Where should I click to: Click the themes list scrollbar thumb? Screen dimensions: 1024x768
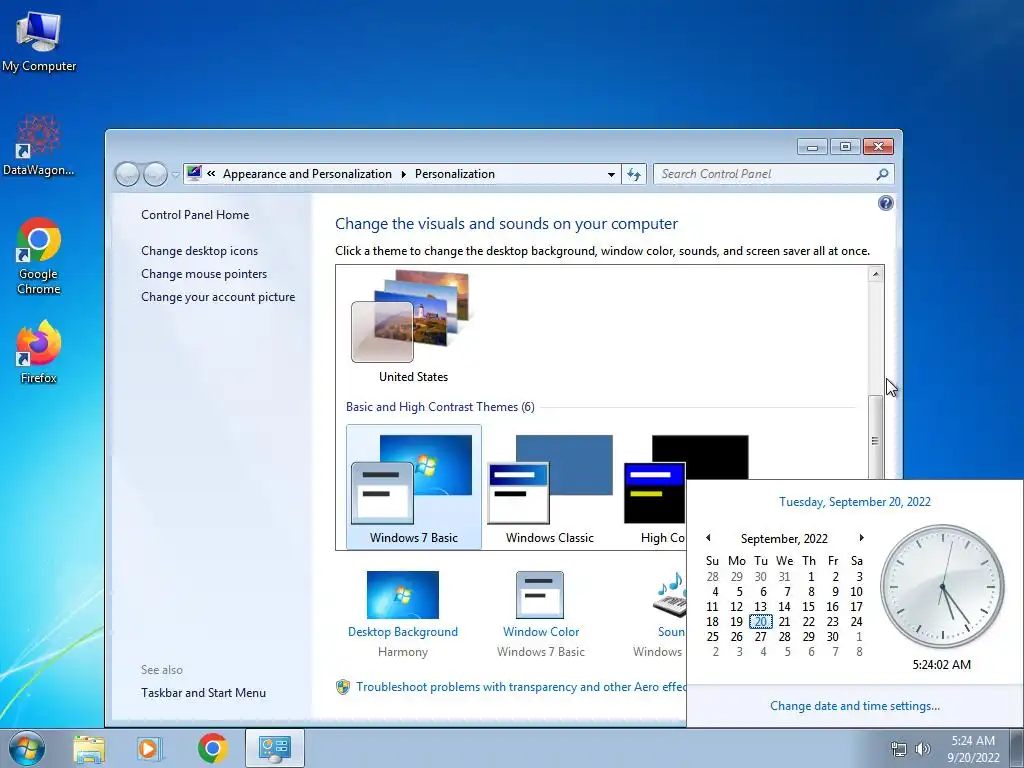876,440
